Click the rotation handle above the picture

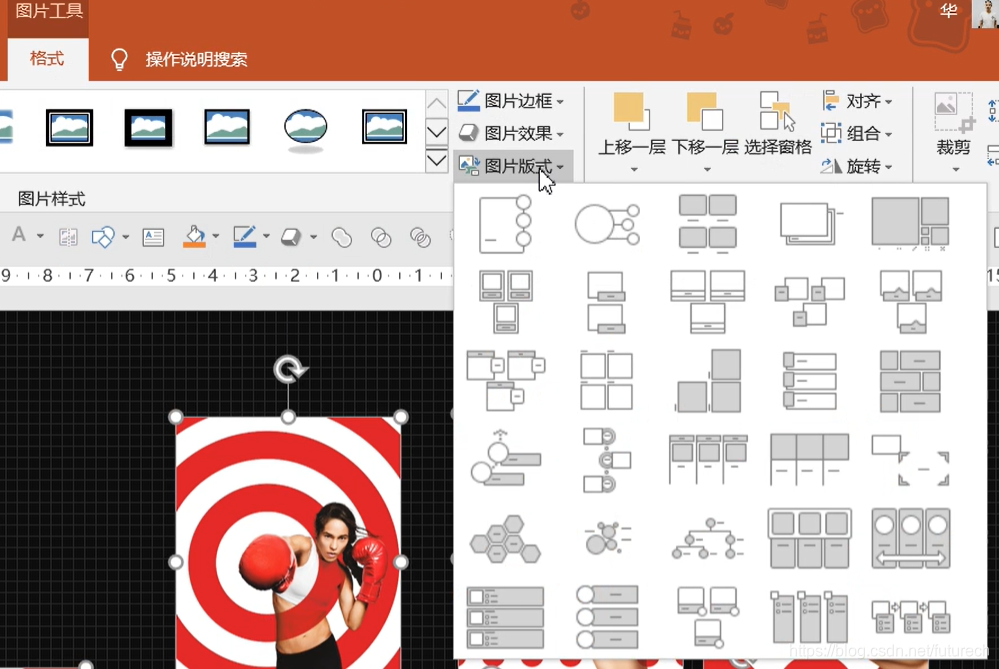289,370
